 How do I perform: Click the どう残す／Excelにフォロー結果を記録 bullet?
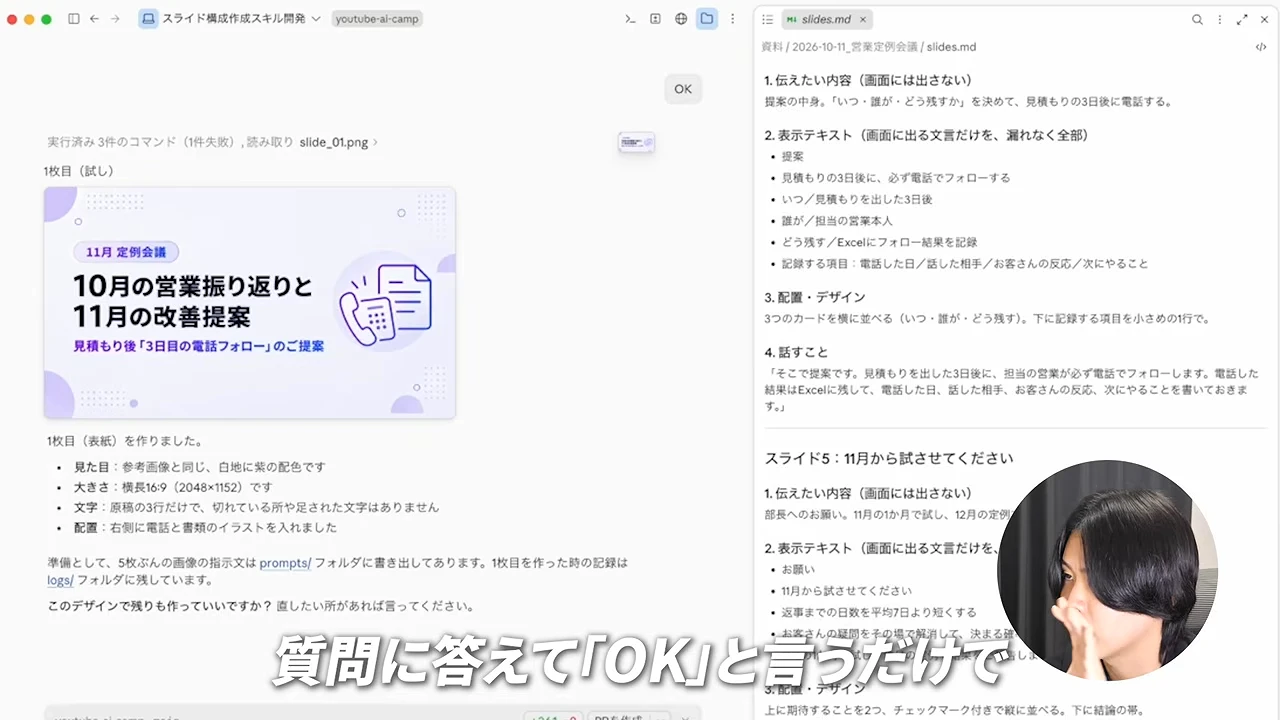click(x=880, y=242)
